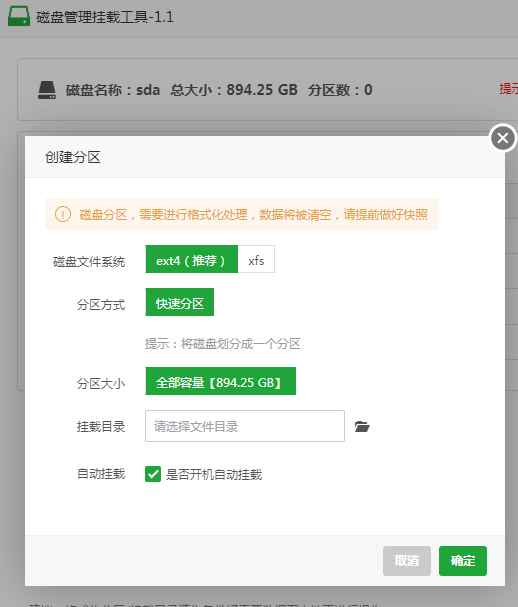Click the 磁盘文件系统 label

pyautogui.click(x=89, y=262)
